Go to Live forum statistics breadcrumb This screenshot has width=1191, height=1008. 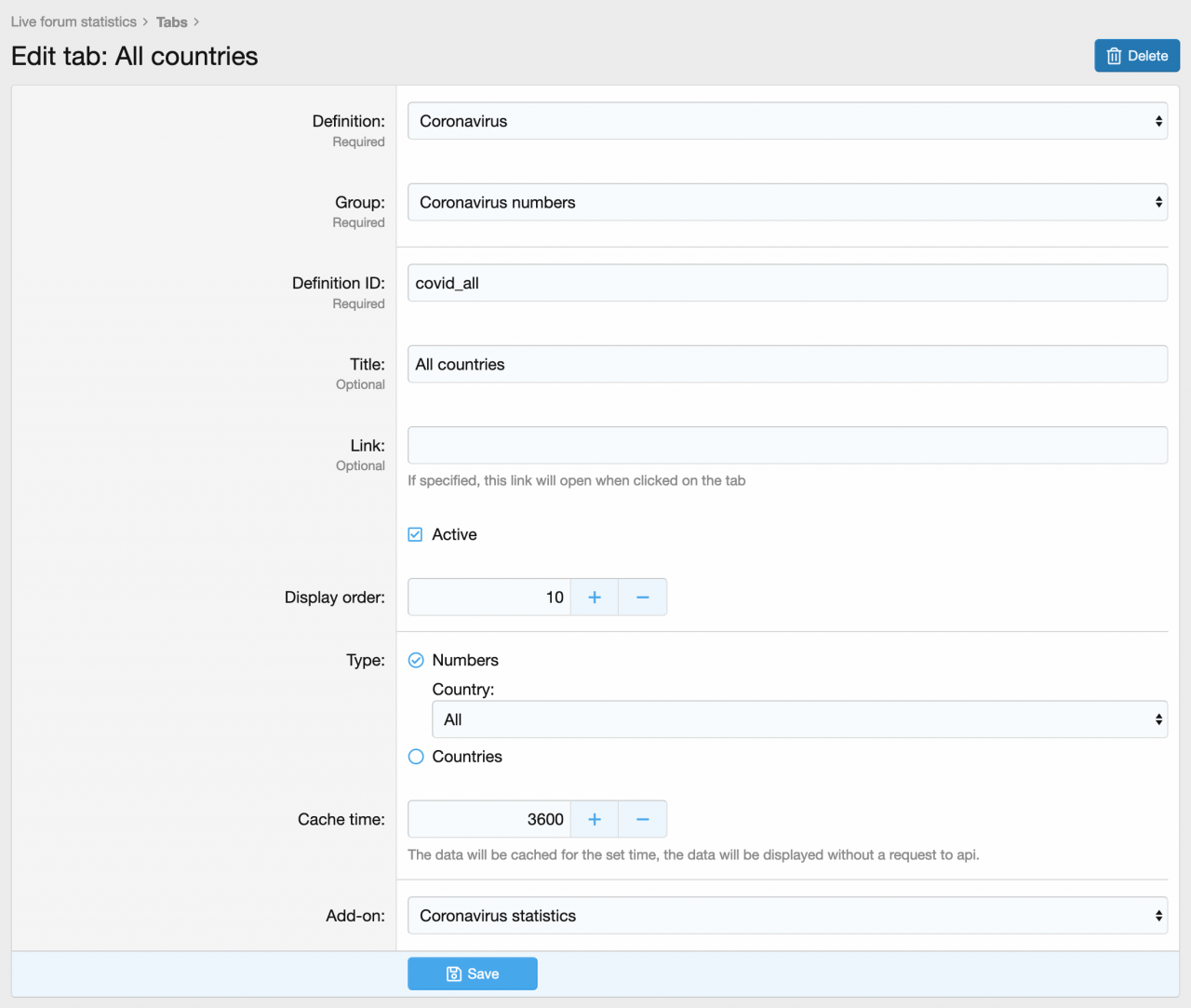pyautogui.click(x=74, y=21)
